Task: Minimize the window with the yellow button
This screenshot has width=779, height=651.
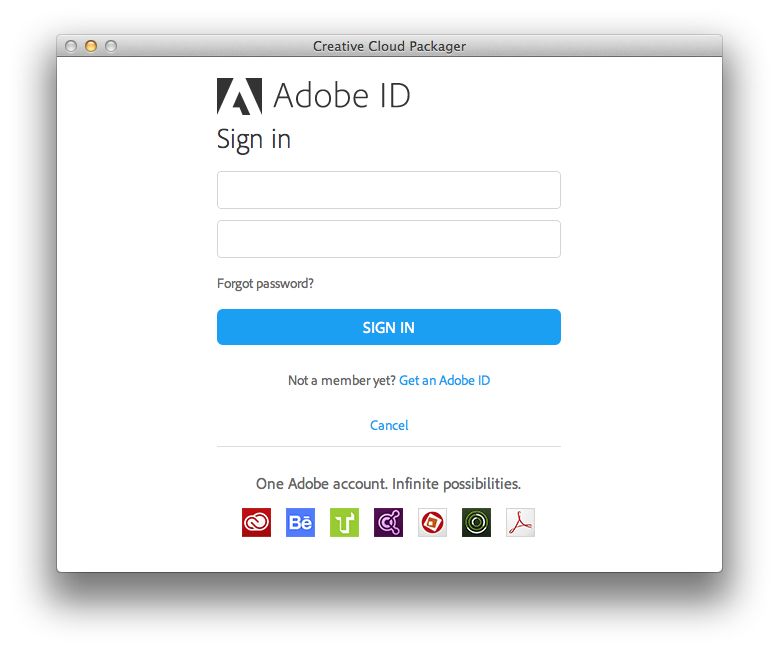Action: (91, 46)
